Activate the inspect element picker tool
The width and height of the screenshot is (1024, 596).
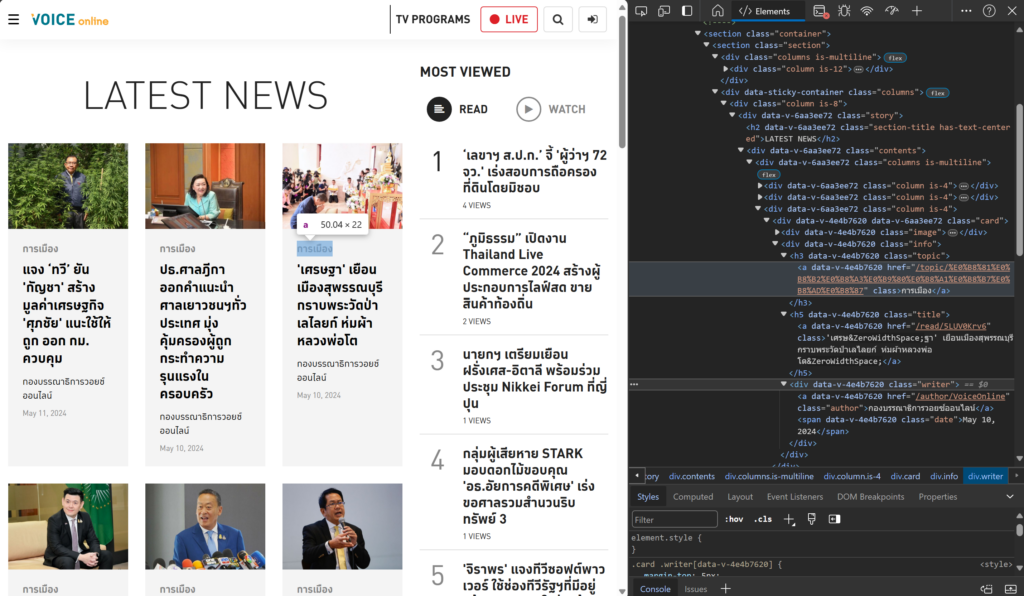click(x=639, y=11)
